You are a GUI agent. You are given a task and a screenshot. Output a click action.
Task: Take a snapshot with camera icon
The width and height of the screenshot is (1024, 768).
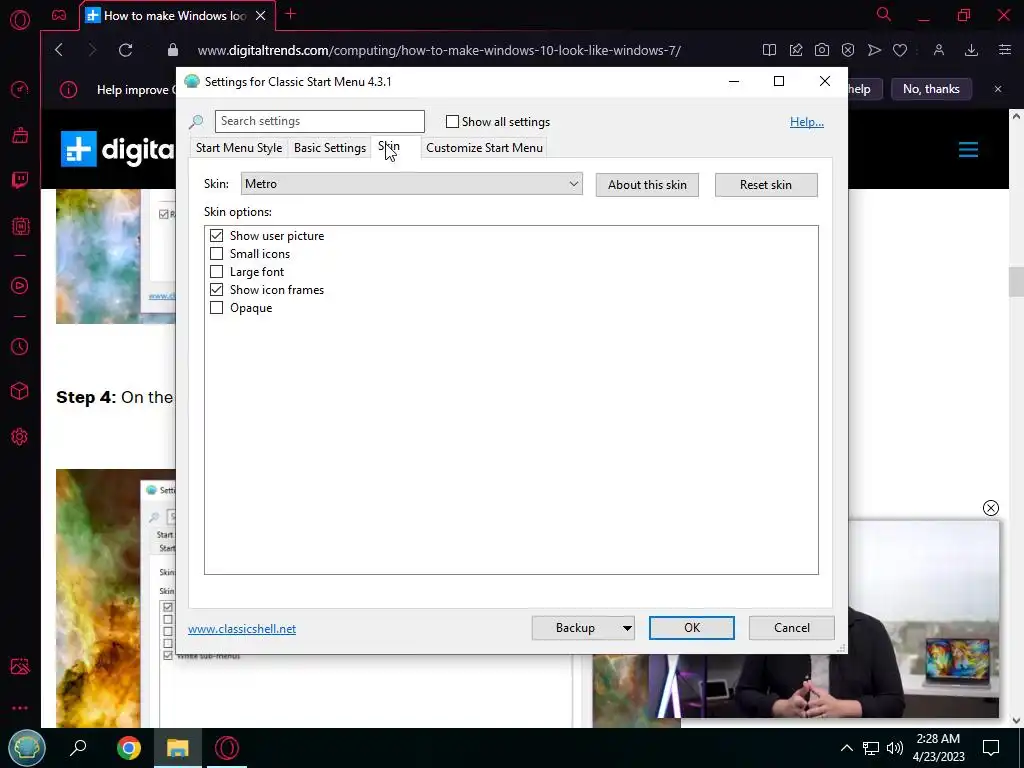pyautogui.click(x=822, y=50)
